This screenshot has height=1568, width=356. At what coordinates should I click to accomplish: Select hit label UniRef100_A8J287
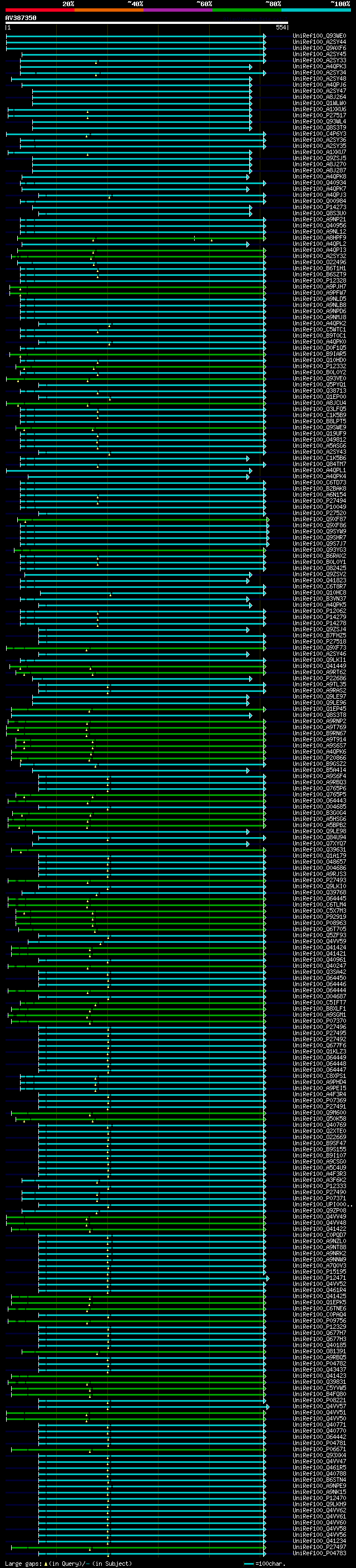[319, 170]
